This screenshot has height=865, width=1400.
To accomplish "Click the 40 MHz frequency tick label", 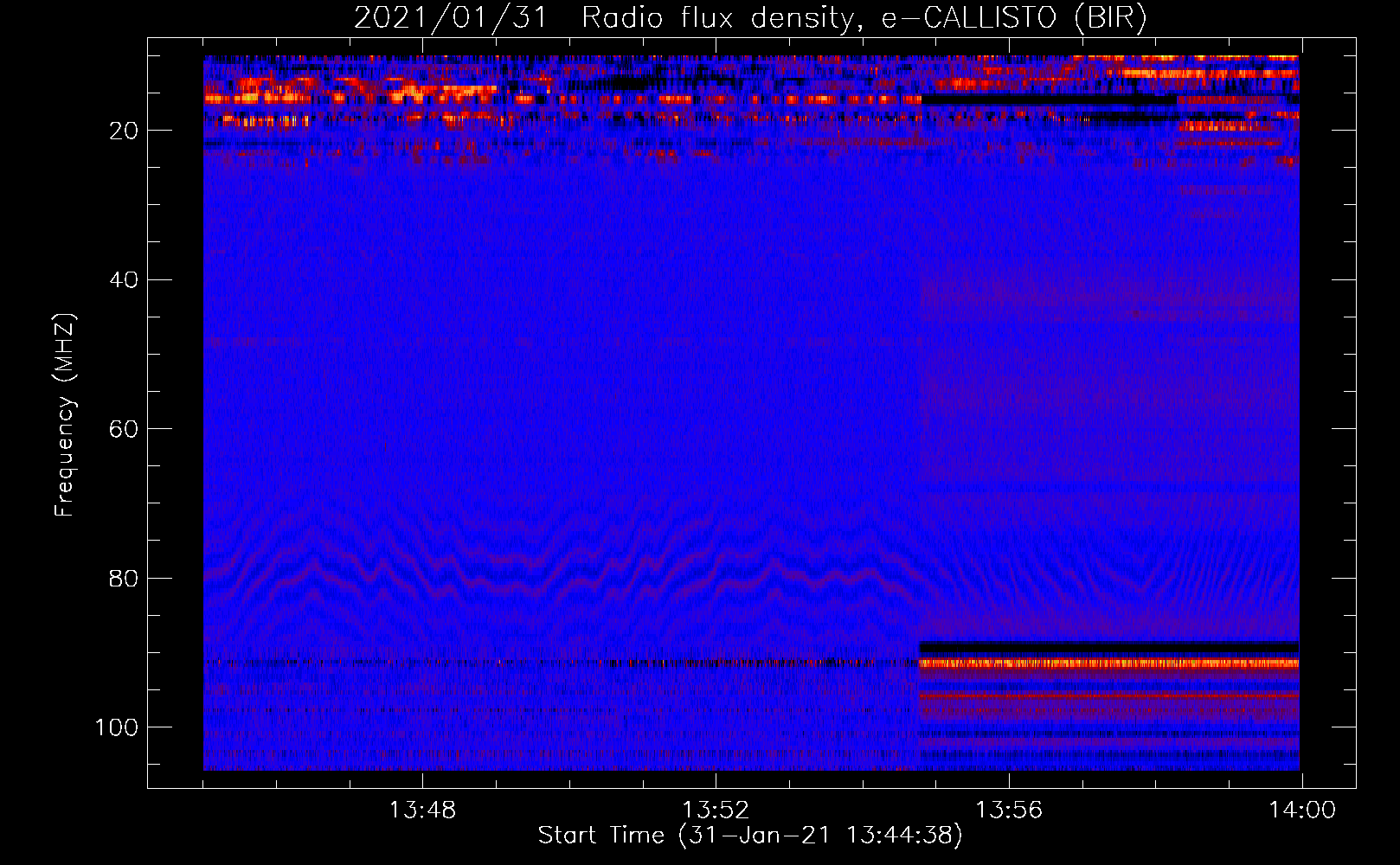I will pyautogui.click(x=125, y=280).
